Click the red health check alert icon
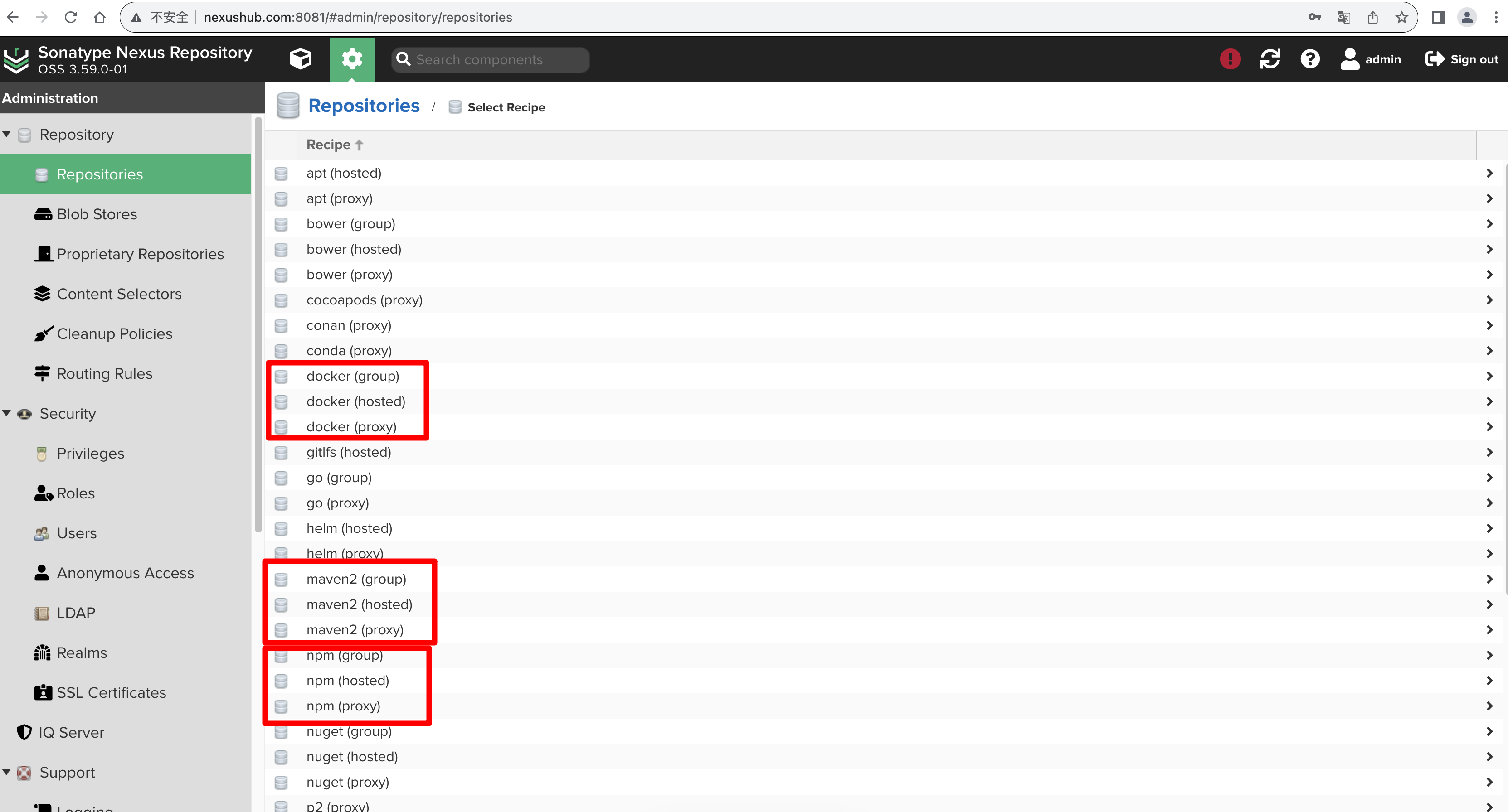 pos(1230,59)
